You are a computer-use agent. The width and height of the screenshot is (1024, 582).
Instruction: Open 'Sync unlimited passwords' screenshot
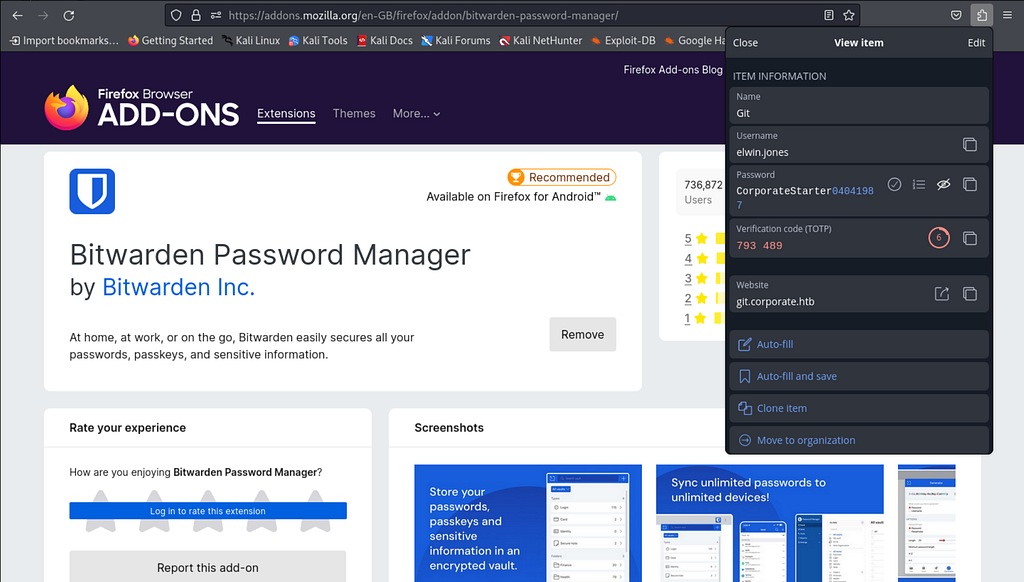[x=769, y=523]
